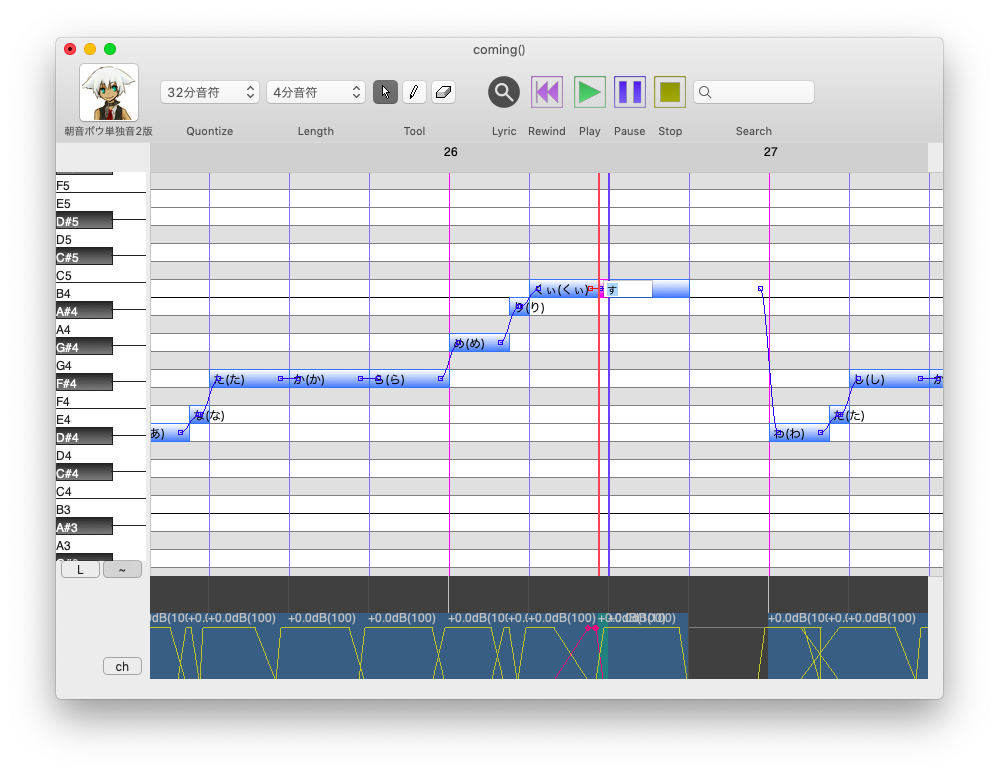Click the F#4 black piano key
This screenshot has height=773, width=999.
pyautogui.click(x=84, y=382)
